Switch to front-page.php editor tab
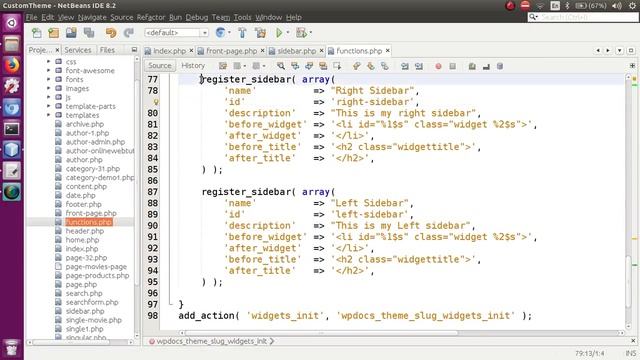This screenshot has width=640, height=360. point(231,51)
